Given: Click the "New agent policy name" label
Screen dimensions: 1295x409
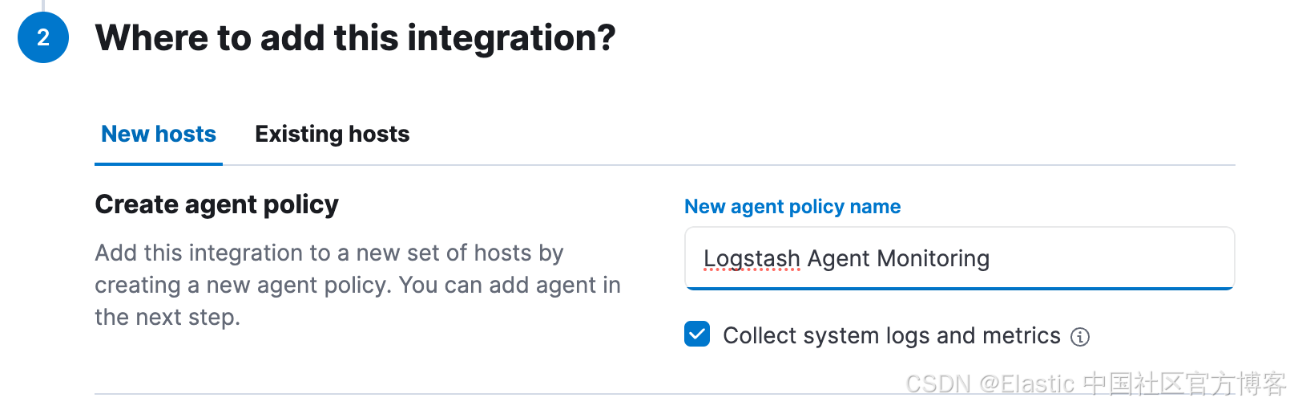Looking at the screenshot, I should pos(792,207).
